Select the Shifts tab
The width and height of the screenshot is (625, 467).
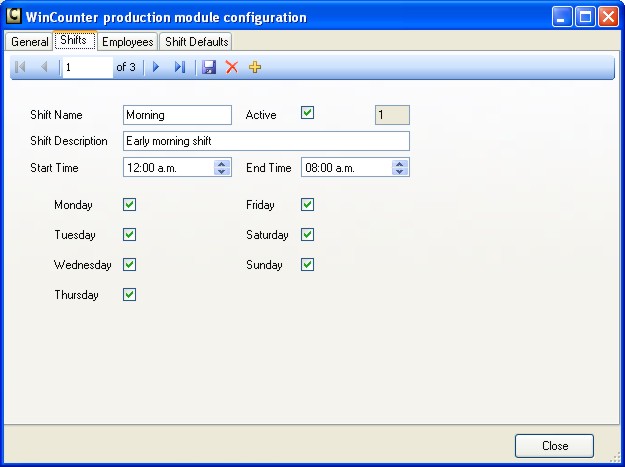[75, 40]
